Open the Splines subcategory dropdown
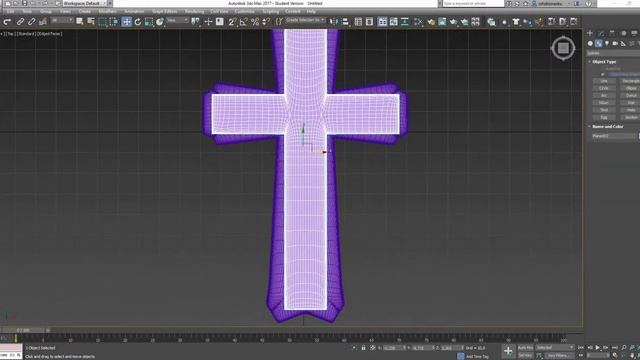Screen dimensions: 640x360 point(613,53)
